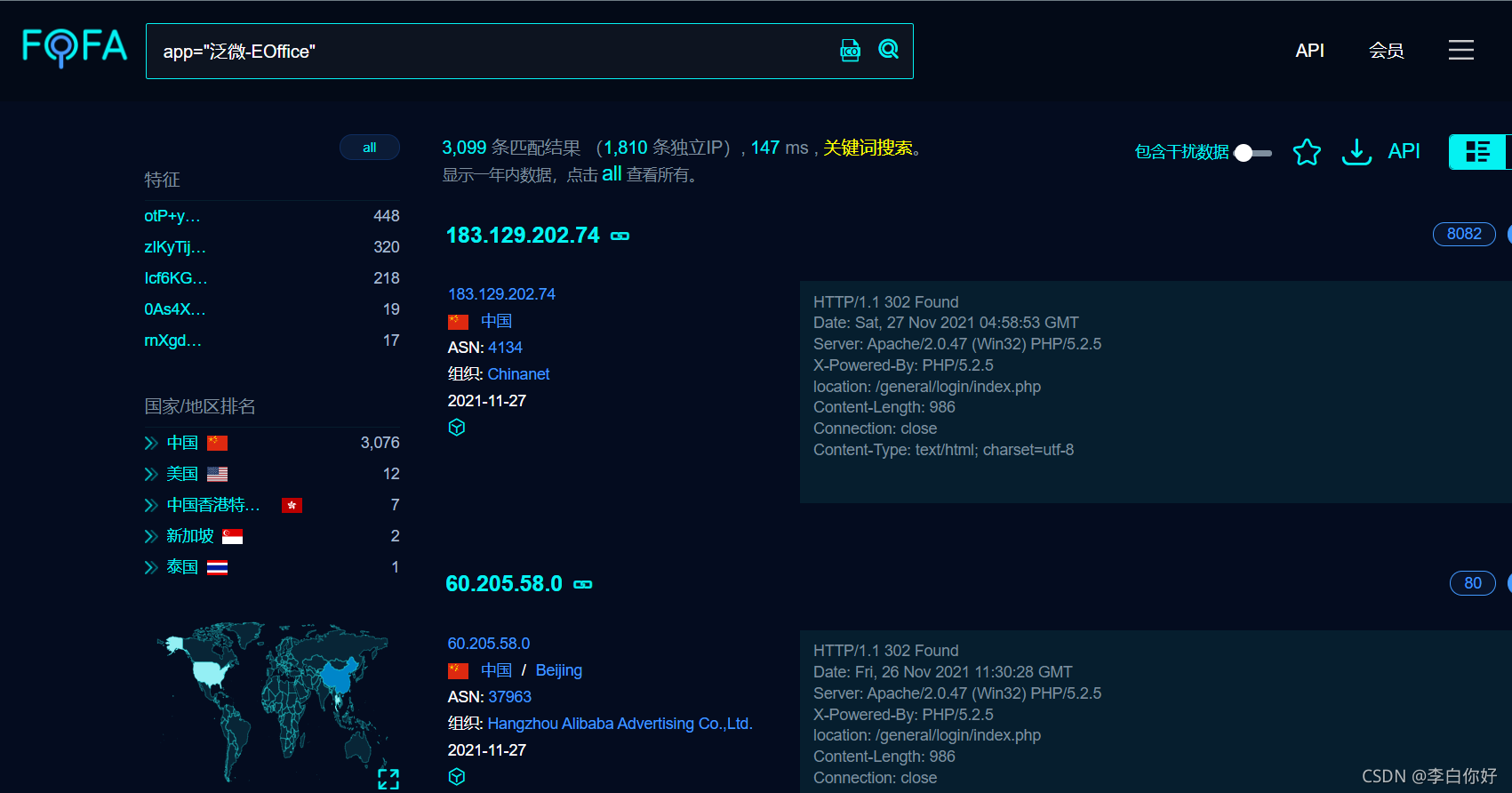Click the star favorite icon
Viewport: 1512px width, 793px height.
tap(1307, 152)
